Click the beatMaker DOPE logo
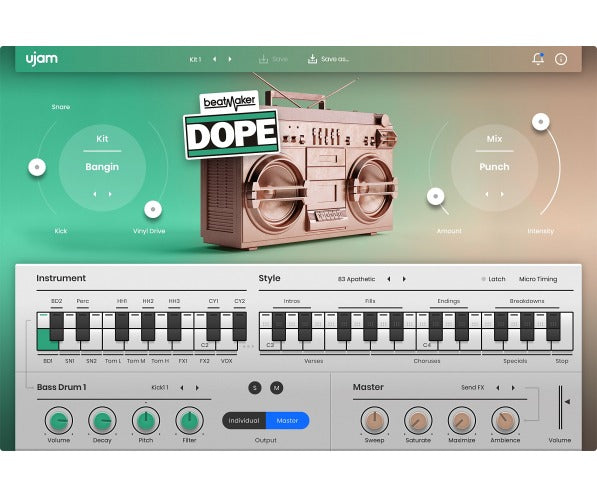The image size is (597, 497). pos(231,125)
